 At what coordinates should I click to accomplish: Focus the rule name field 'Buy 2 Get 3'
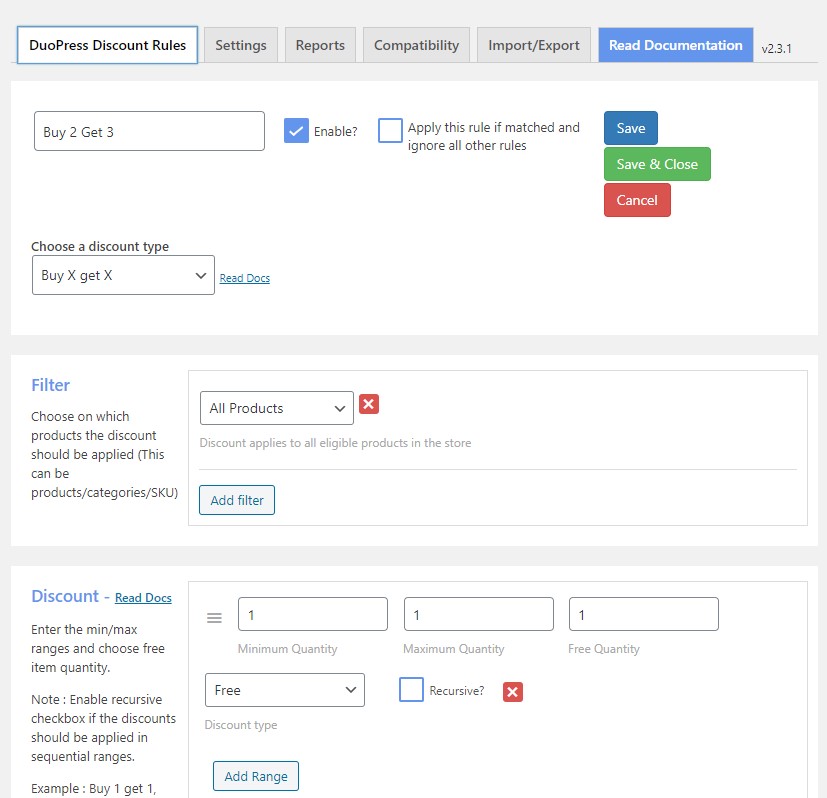pos(149,131)
